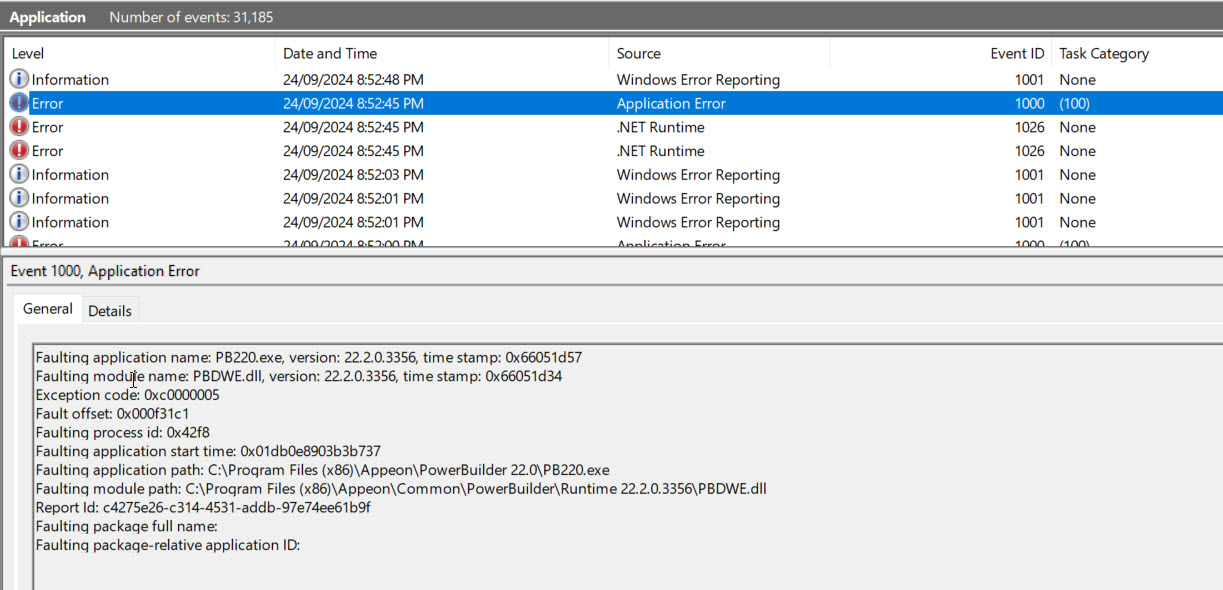Click the Source column header
Viewport: 1223px width, 590px height.
click(638, 54)
